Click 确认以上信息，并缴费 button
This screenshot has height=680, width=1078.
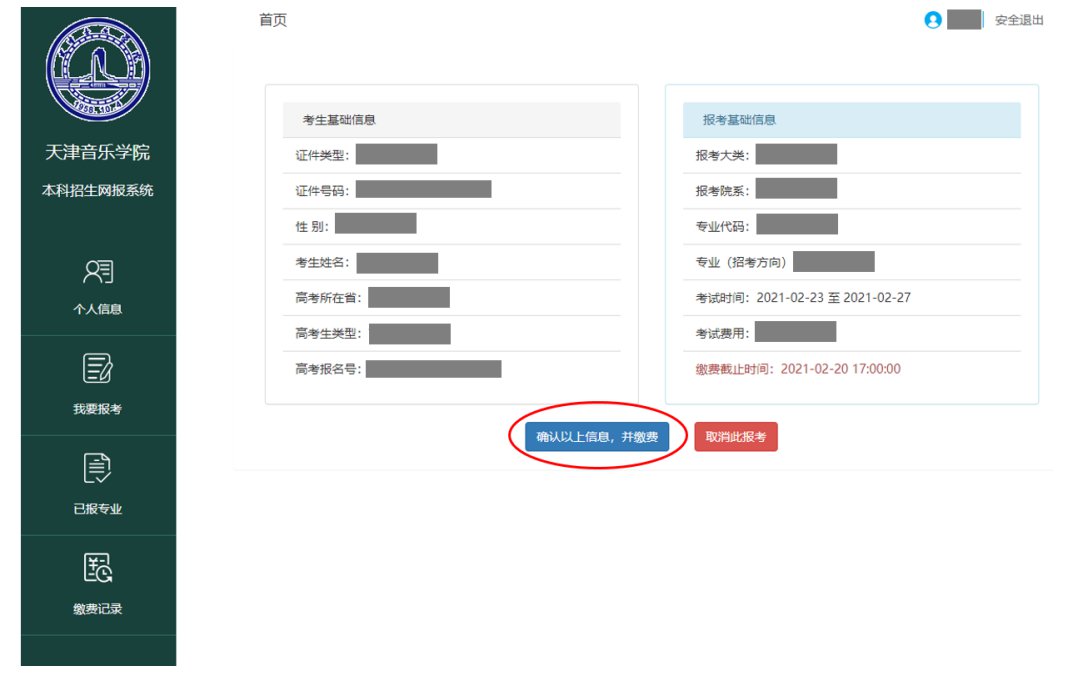point(597,437)
